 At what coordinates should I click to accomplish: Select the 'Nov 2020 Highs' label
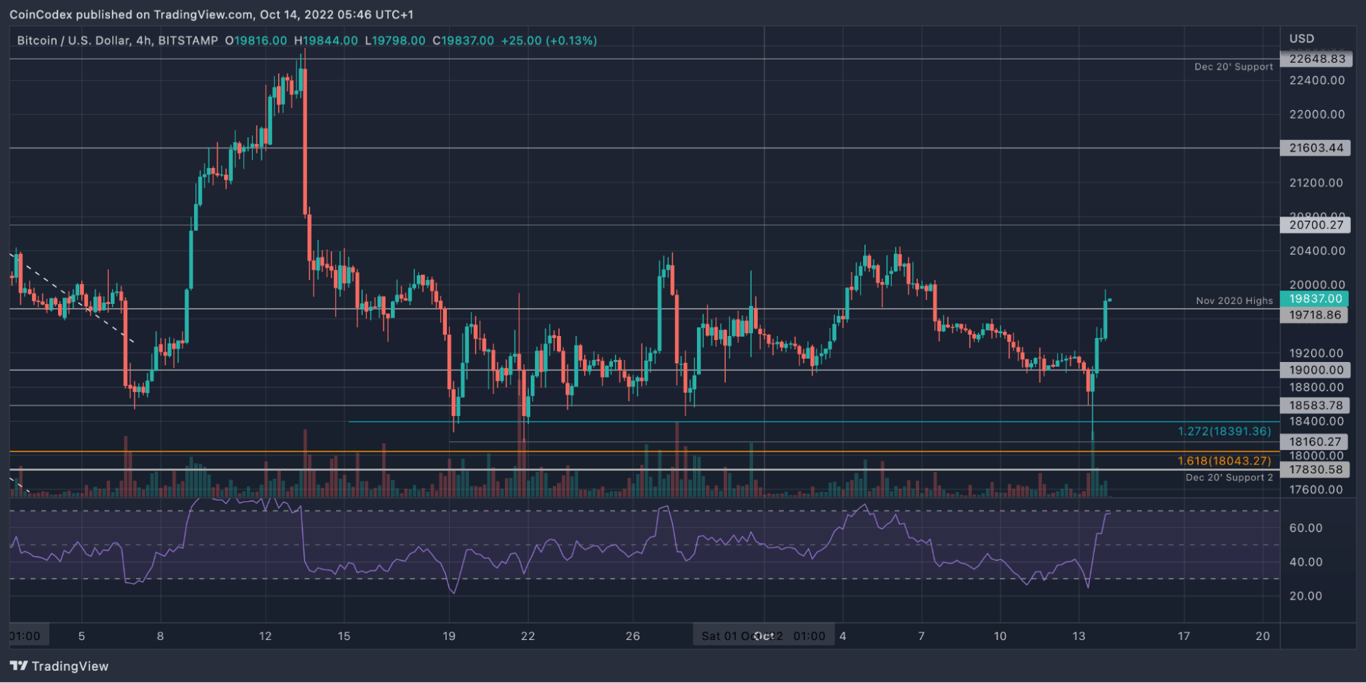tap(1233, 300)
